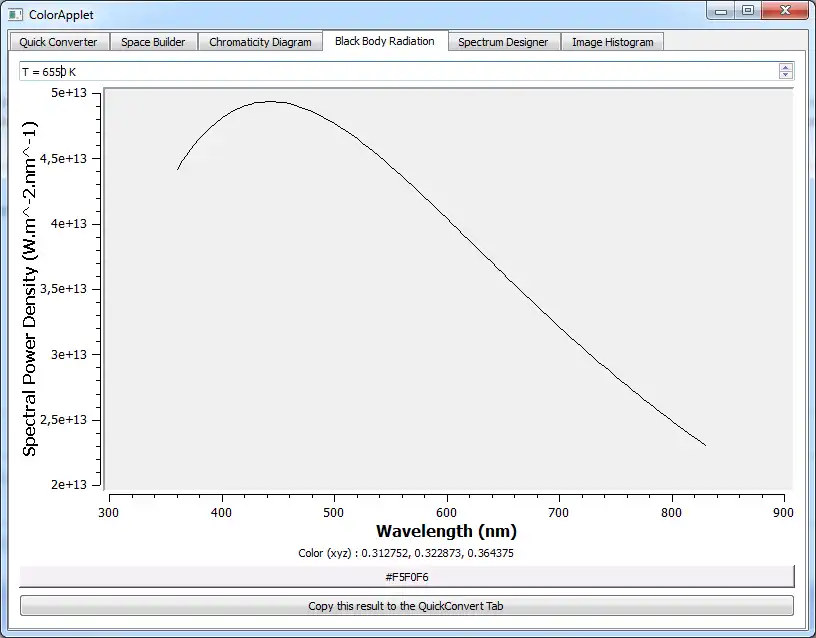
Task: Click the 400 x-axis tick label
Action: 221,513
